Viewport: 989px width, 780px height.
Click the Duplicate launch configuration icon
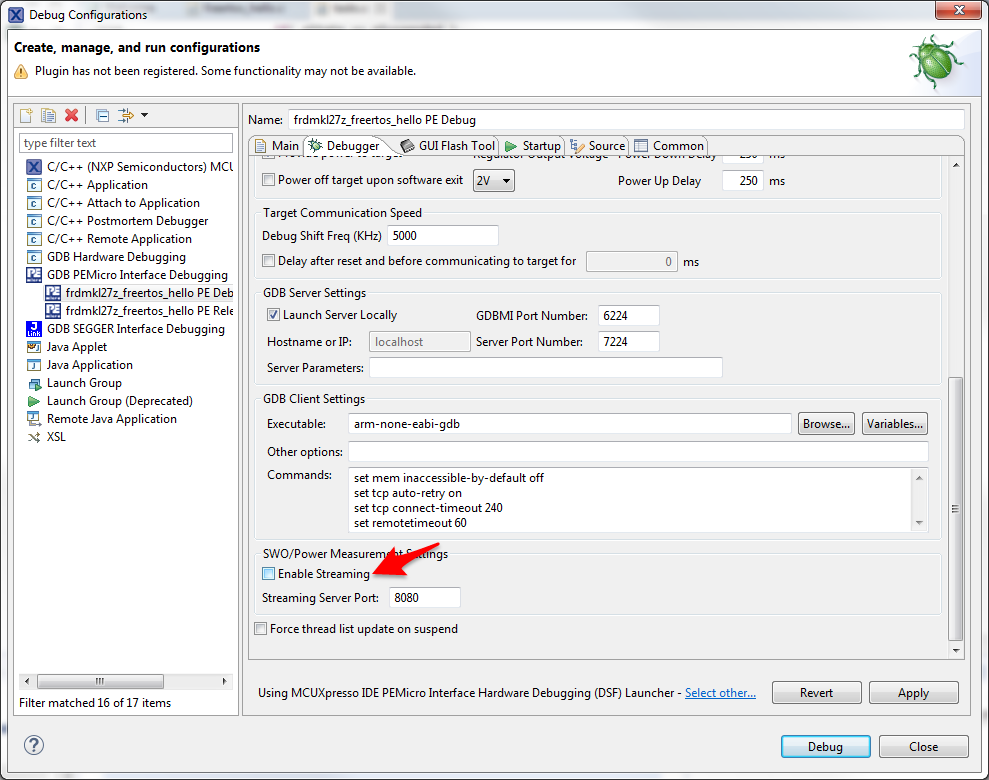49,115
